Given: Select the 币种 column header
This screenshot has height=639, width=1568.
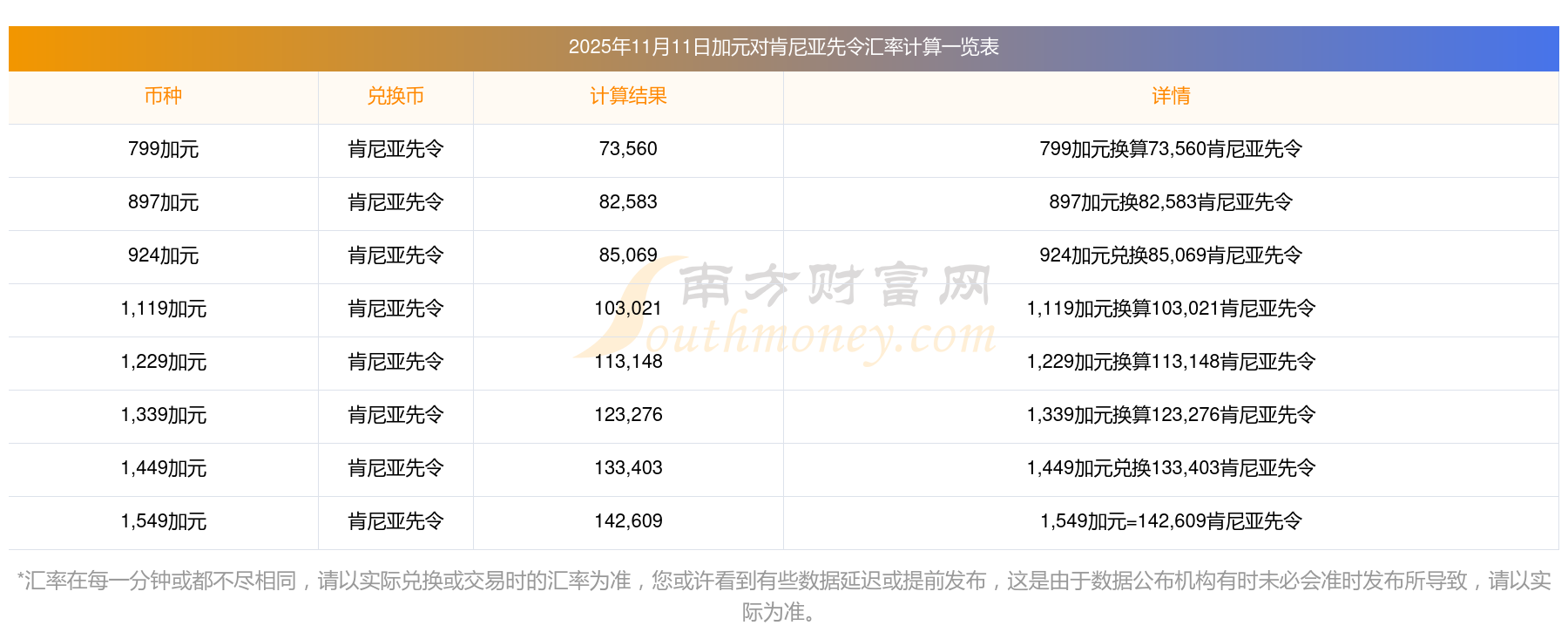Looking at the screenshot, I should click(x=163, y=96).
